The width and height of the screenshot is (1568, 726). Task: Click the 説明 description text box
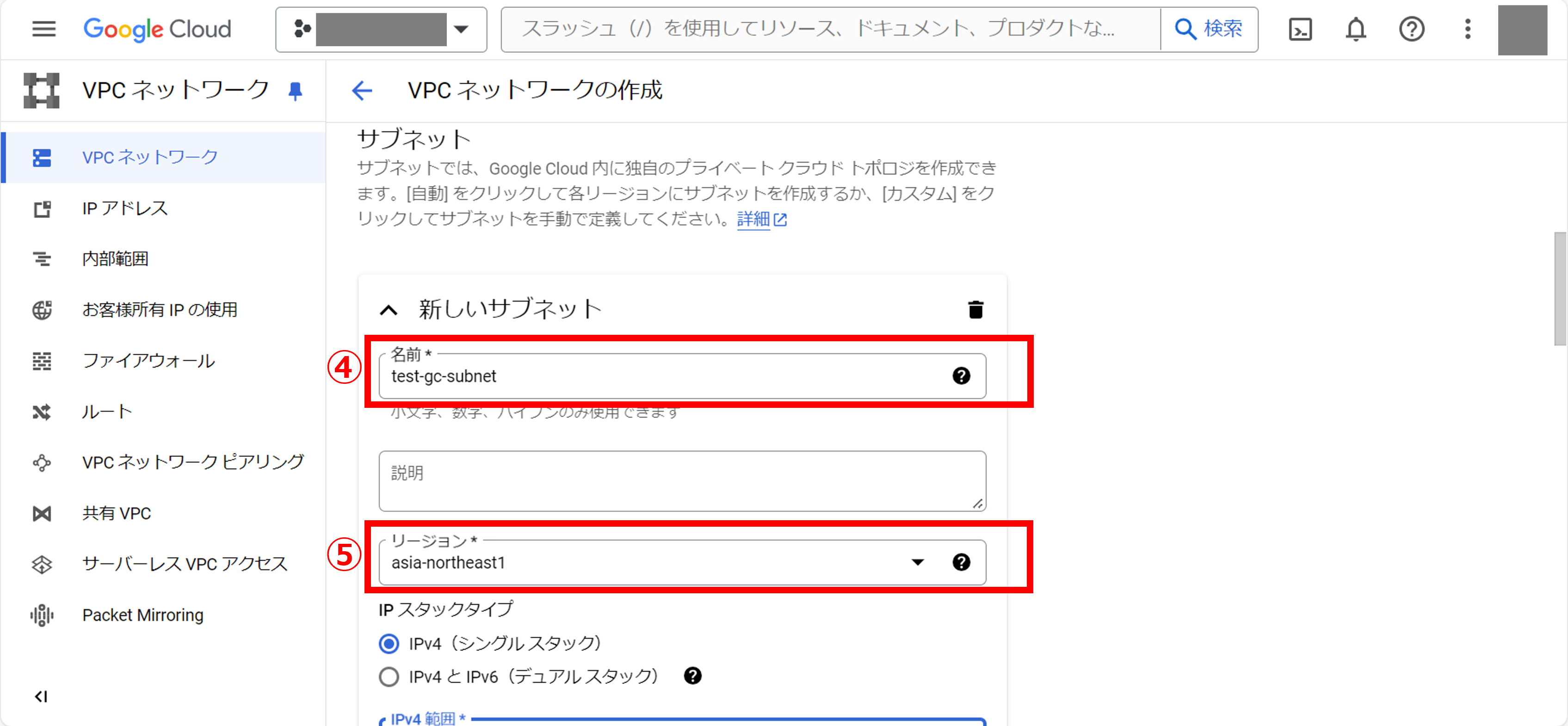point(682,481)
